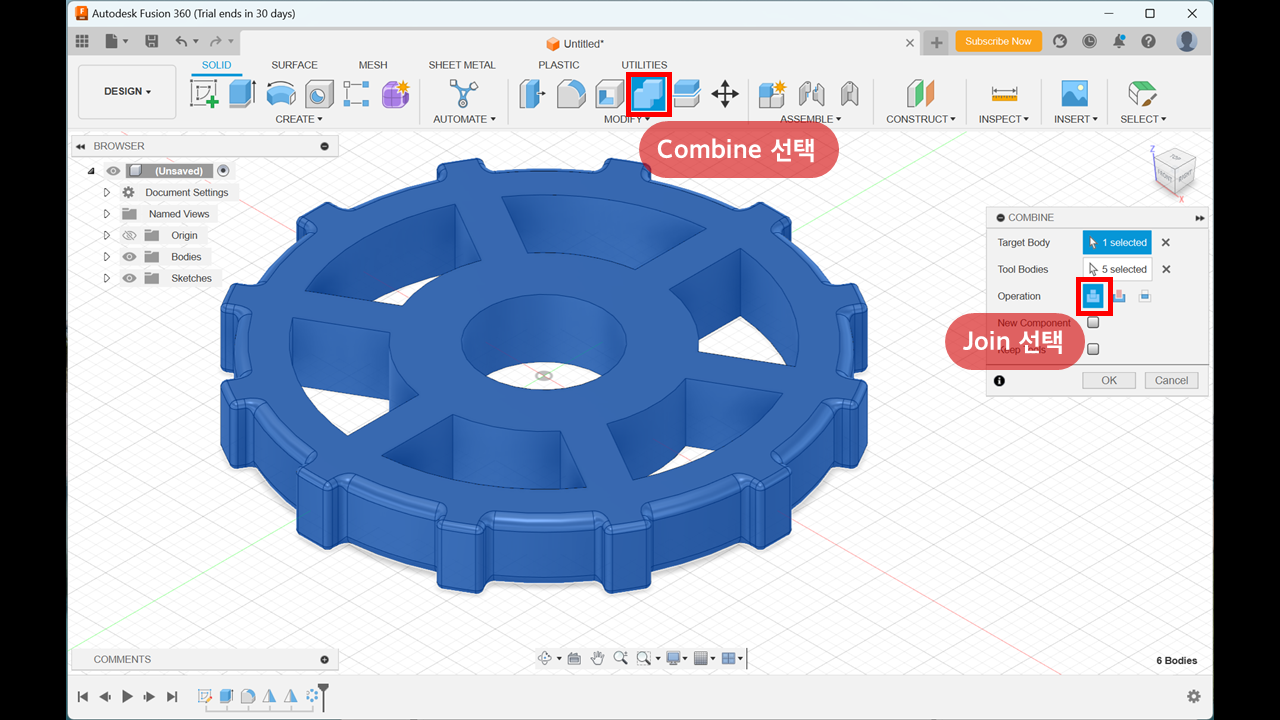Select the Shell tool

tap(609, 94)
